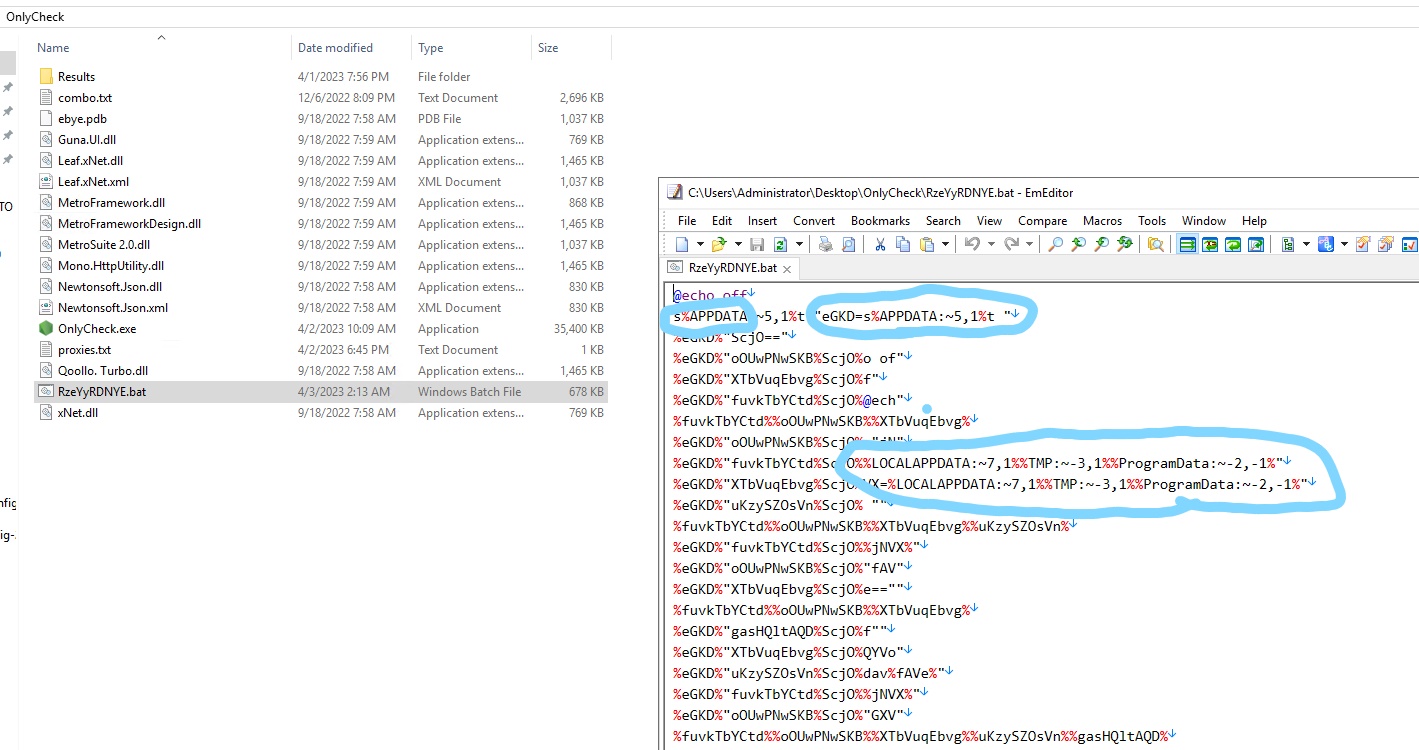The width and height of the screenshot is (1419, 750).
Task: Click the Redo arrow icon
Action: pos(1011,244)
